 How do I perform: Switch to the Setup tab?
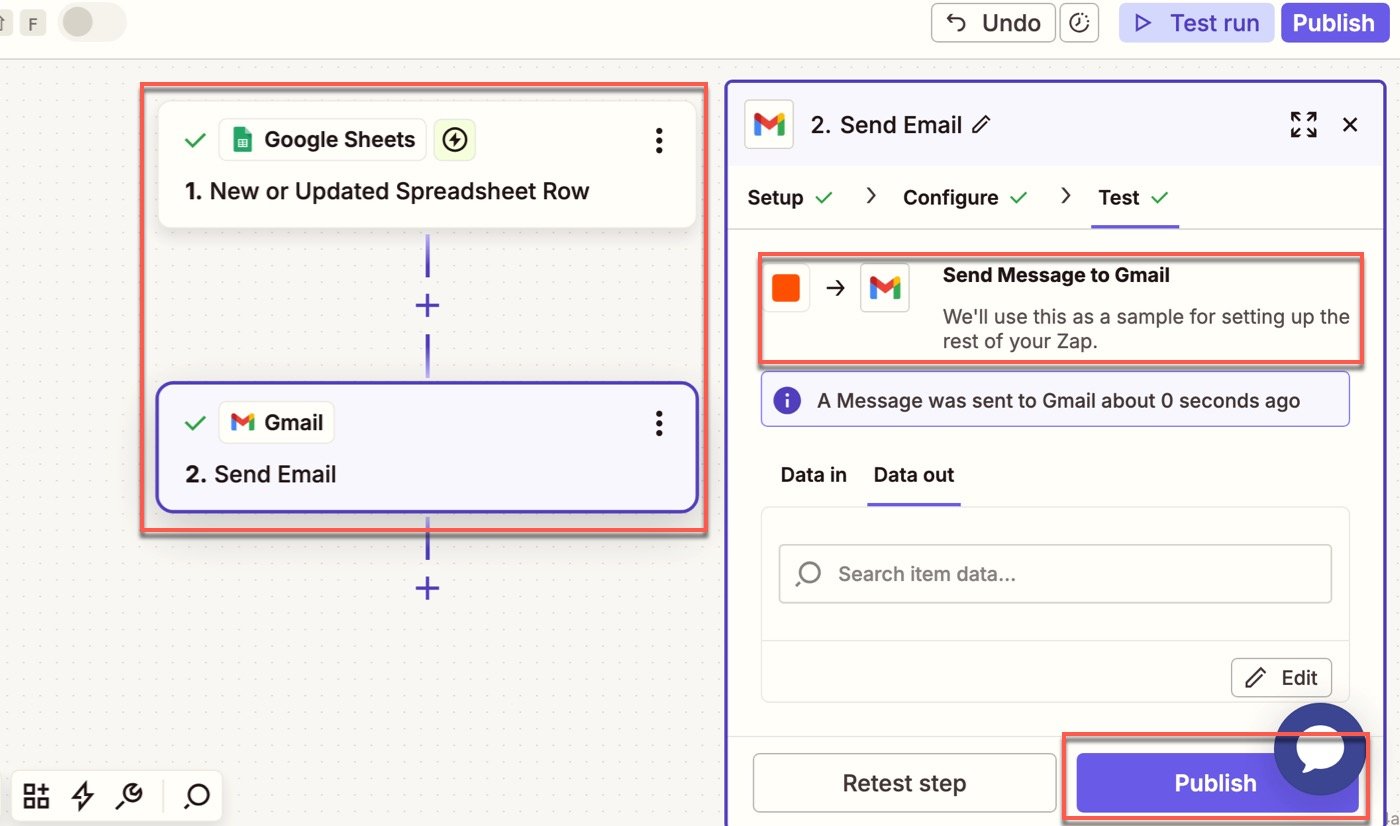[790, 198]
